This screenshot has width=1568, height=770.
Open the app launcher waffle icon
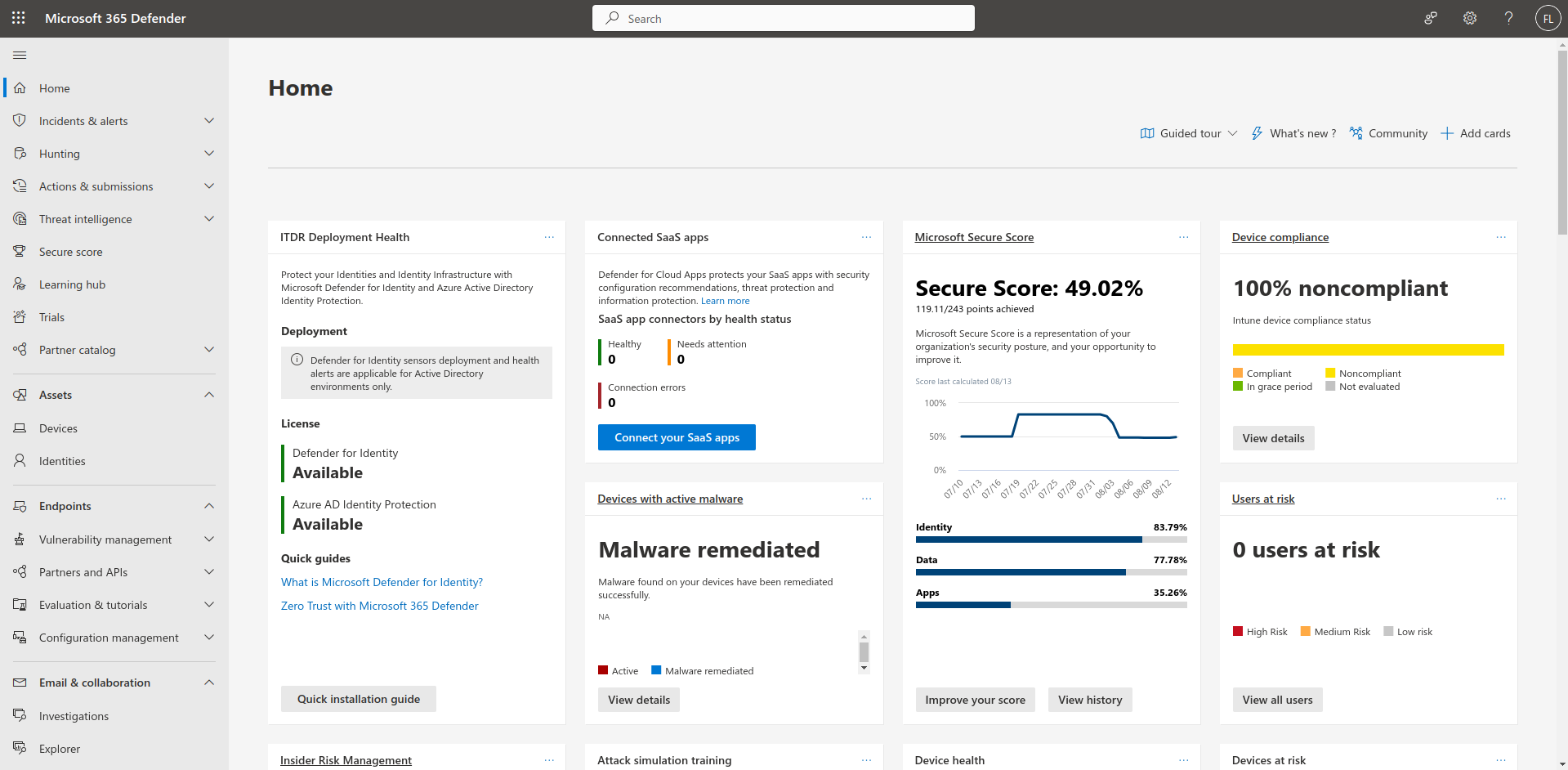18,18
